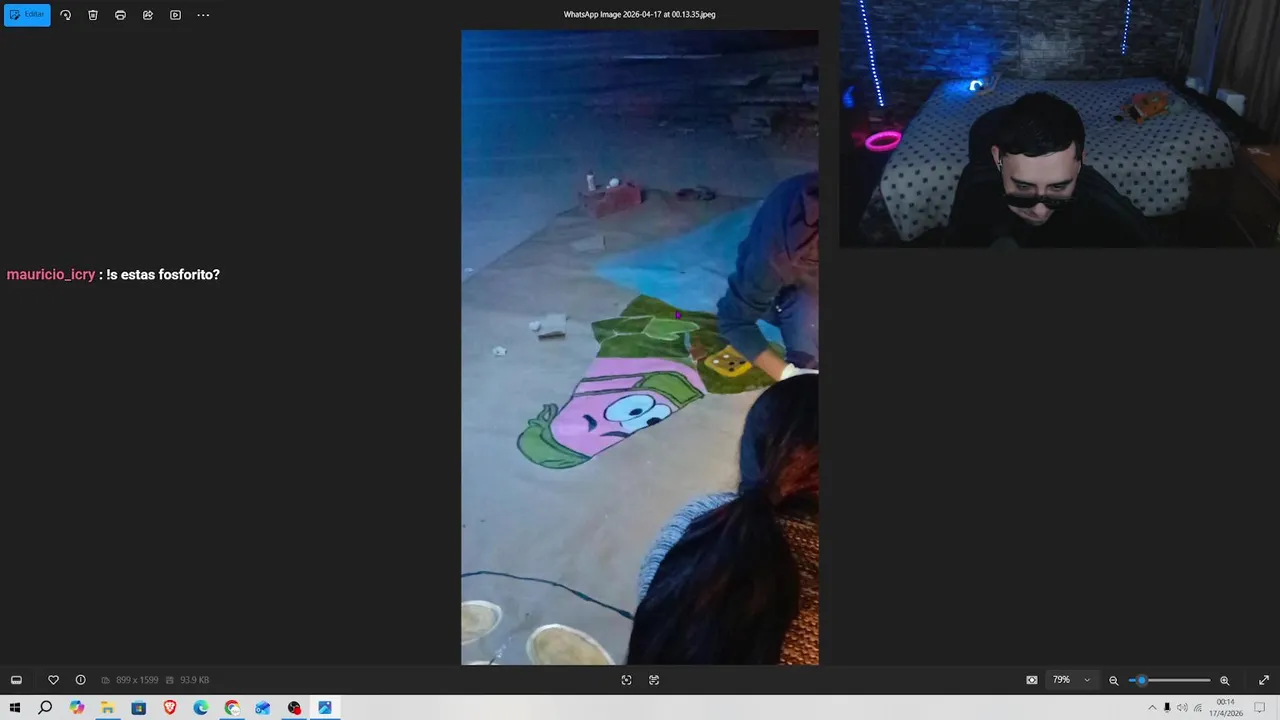Click the zoom slider handle

(x=1141, y=680)
